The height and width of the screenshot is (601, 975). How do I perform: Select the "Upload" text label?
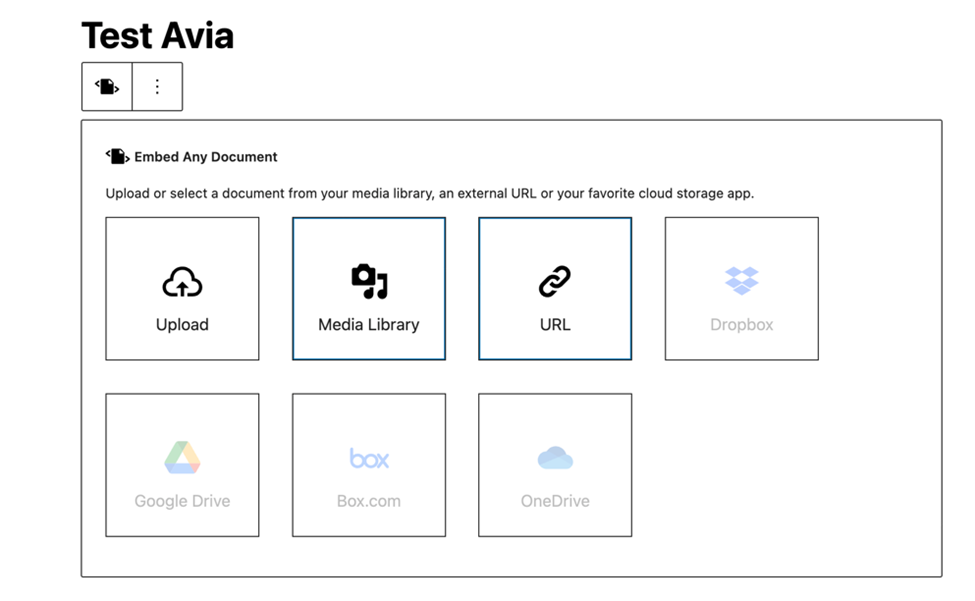pos(182,325)
